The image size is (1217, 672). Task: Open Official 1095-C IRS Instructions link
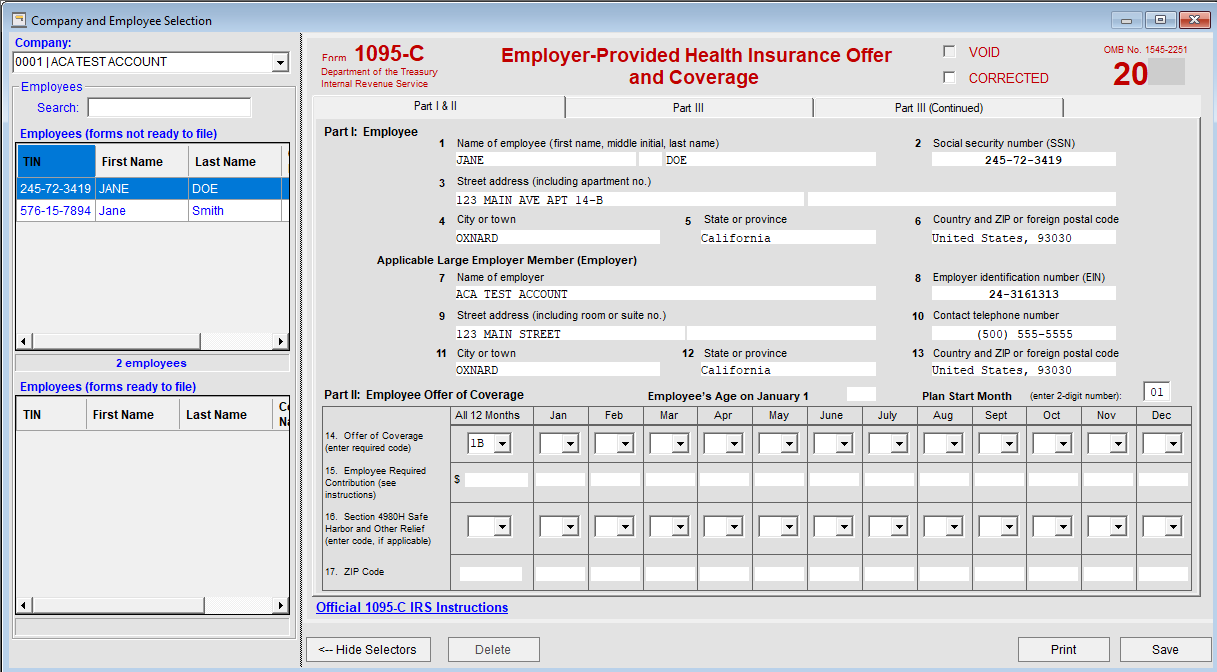[x=412, y=607]
